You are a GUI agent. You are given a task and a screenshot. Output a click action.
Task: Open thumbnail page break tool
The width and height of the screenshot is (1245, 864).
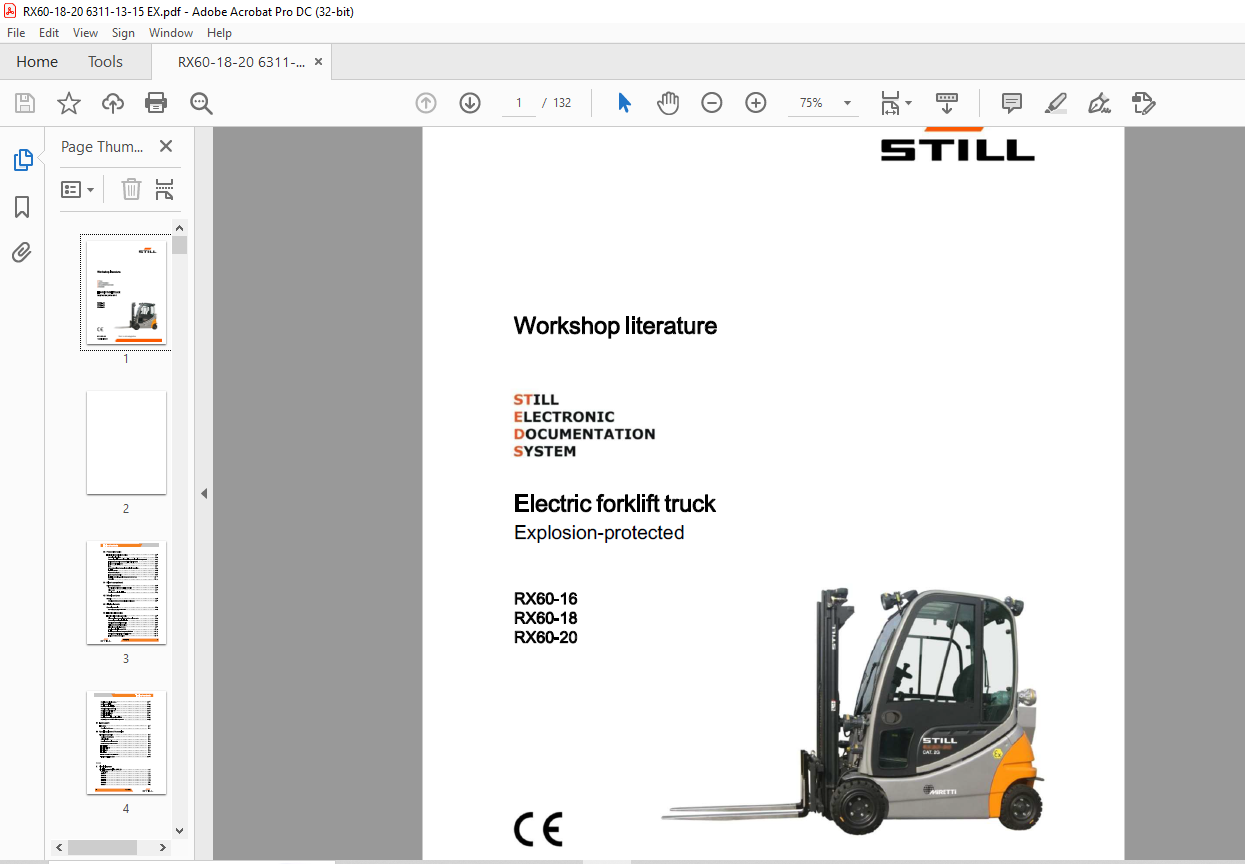pyautogui.click(x=165, y=189)
